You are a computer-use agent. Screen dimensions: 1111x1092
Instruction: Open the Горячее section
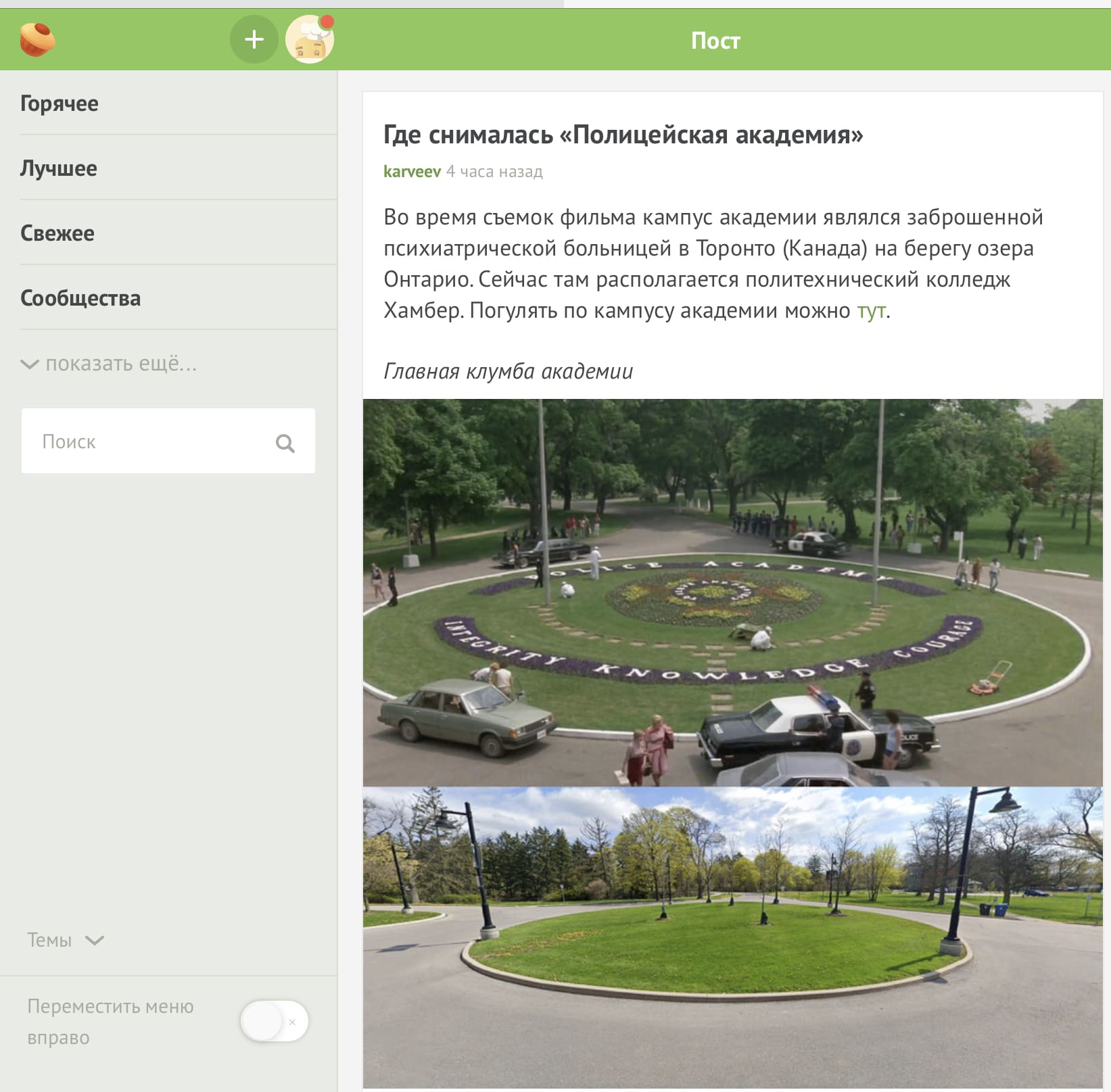pyautogui.click(x=60, y=103)
